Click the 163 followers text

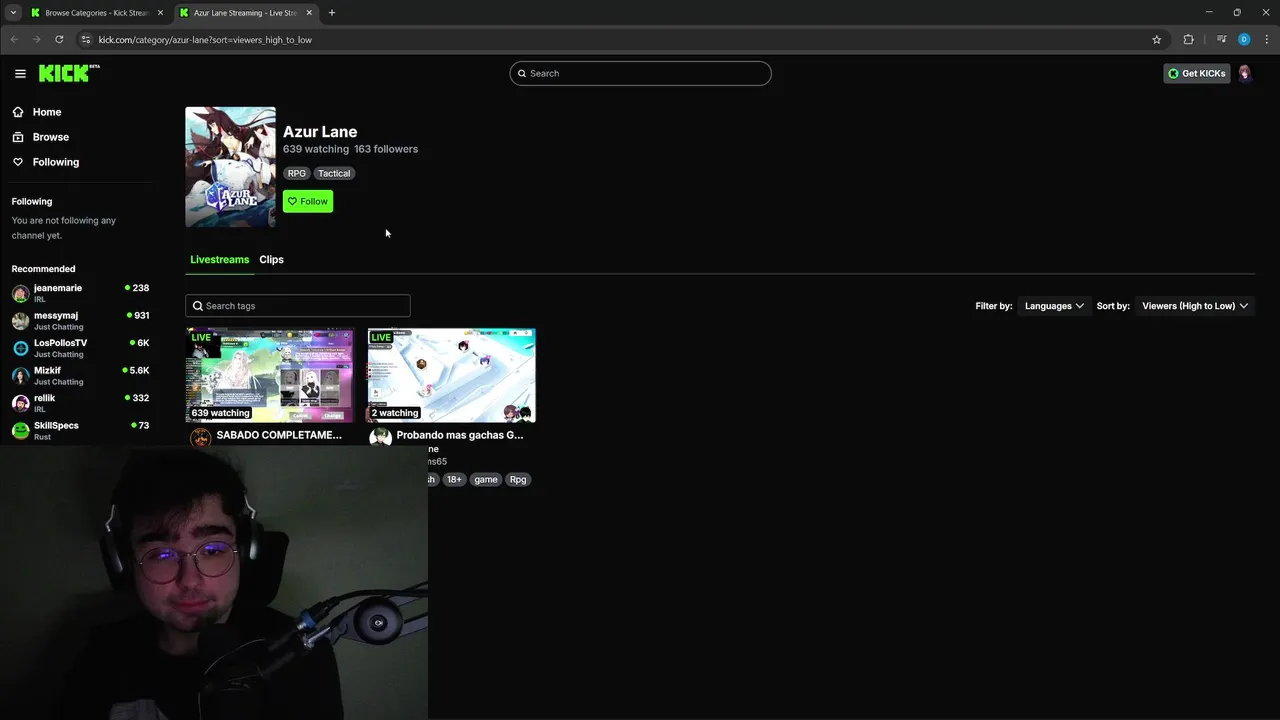tap(386, 149)
